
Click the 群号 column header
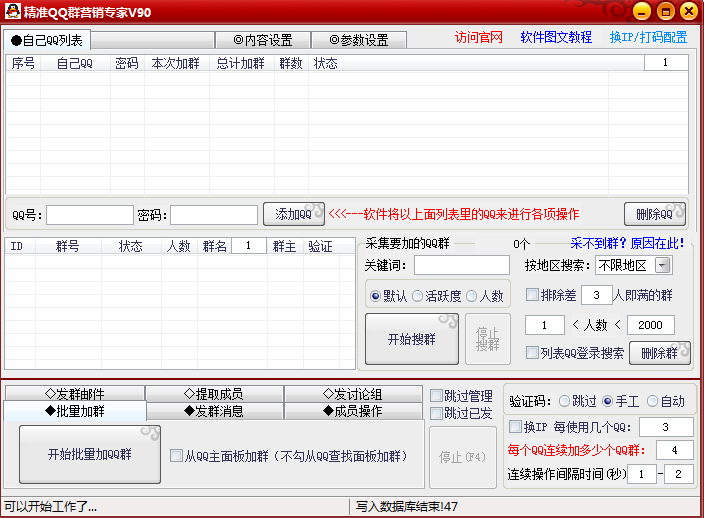click(x=68, y=246)
